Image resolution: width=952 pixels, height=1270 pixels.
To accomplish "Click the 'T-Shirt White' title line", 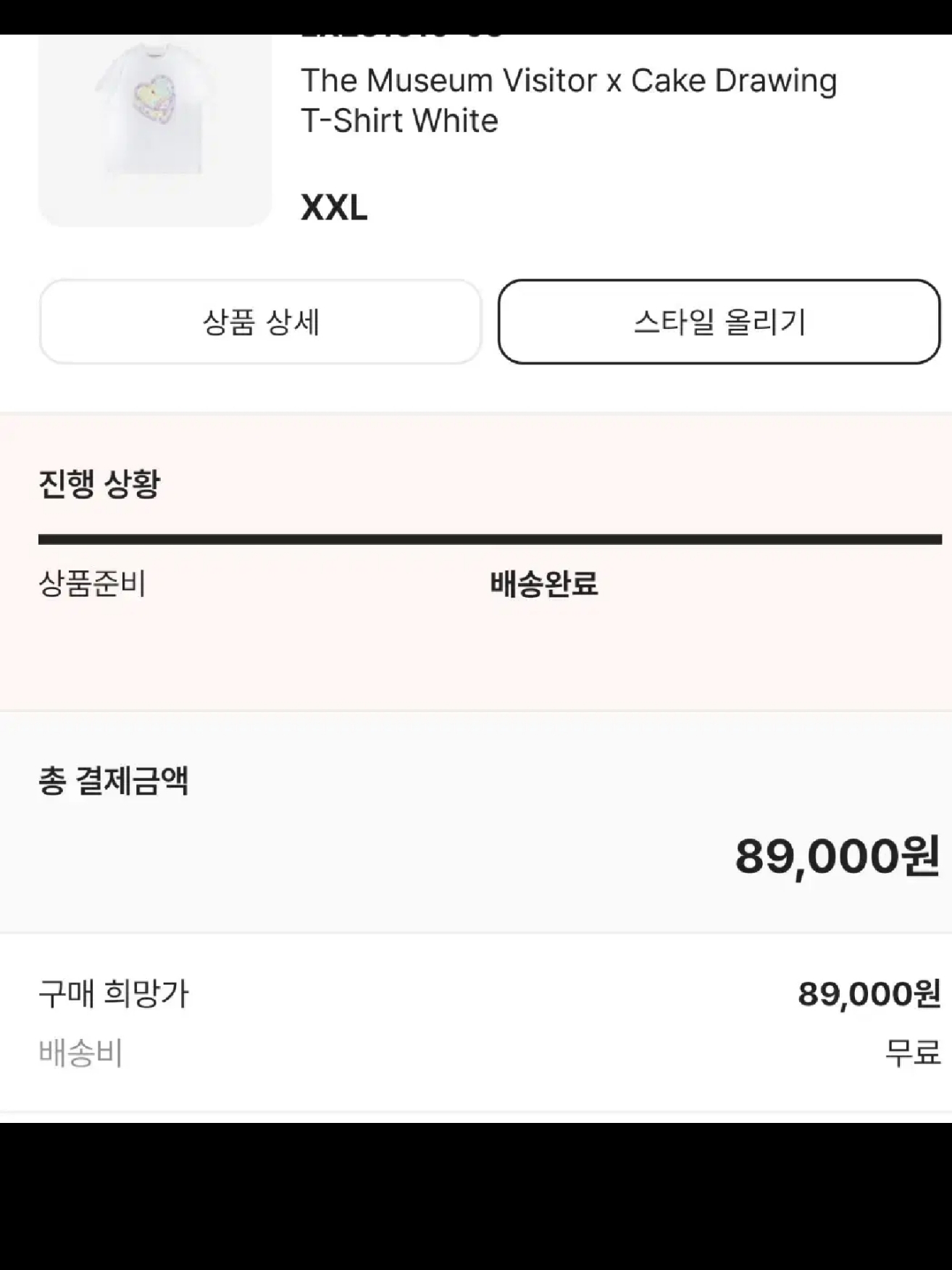I will coord(399,121).
